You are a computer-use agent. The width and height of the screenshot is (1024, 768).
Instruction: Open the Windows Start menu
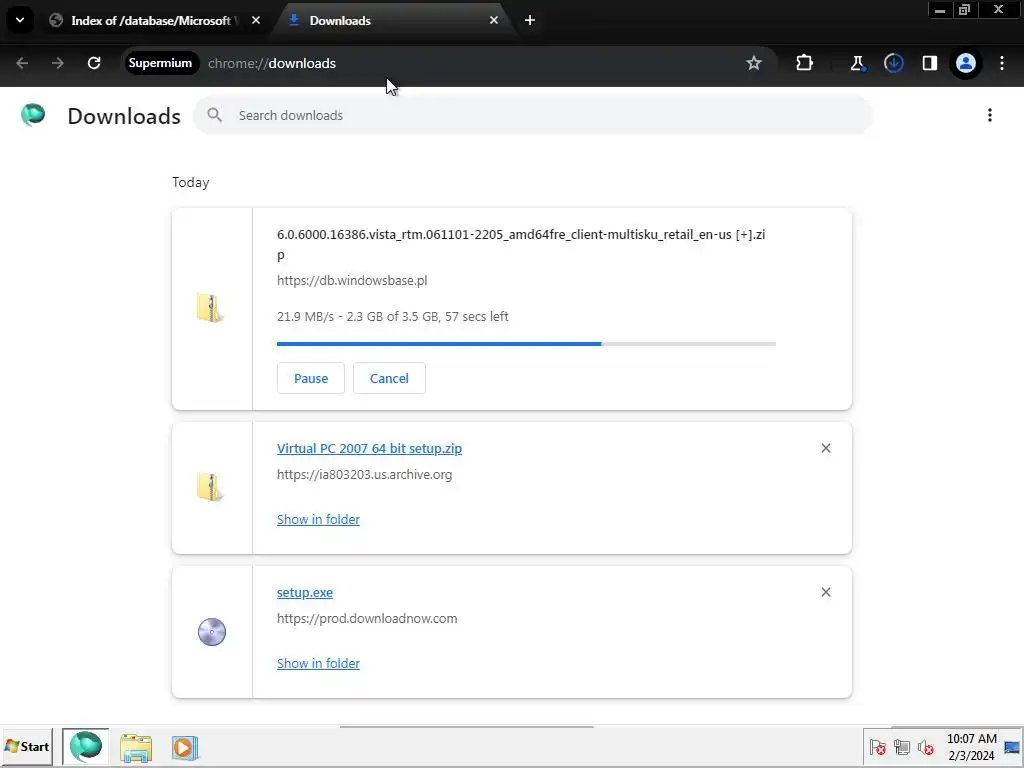point(27,746)
